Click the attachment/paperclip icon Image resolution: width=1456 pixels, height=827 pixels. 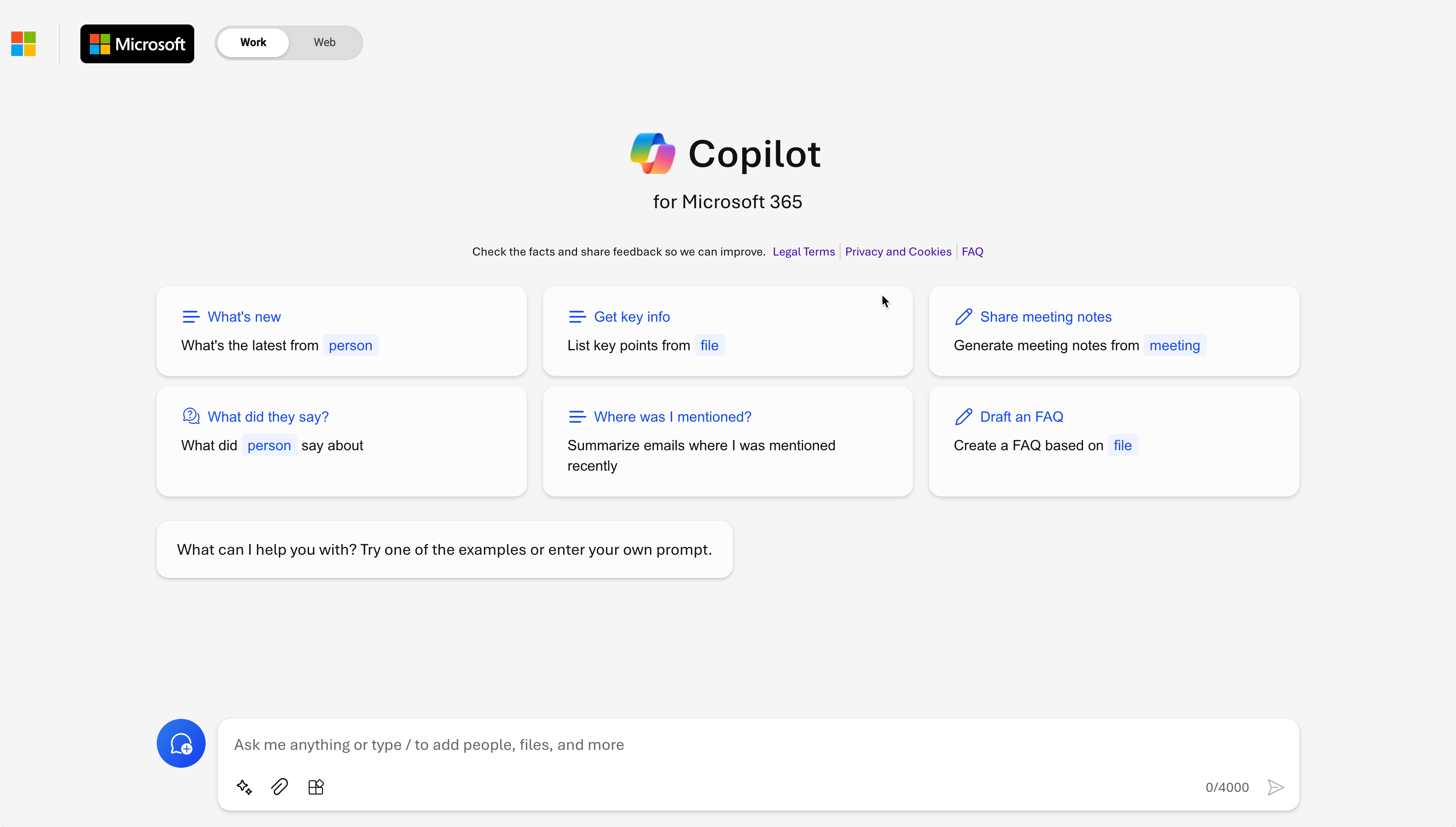[280, 787]
